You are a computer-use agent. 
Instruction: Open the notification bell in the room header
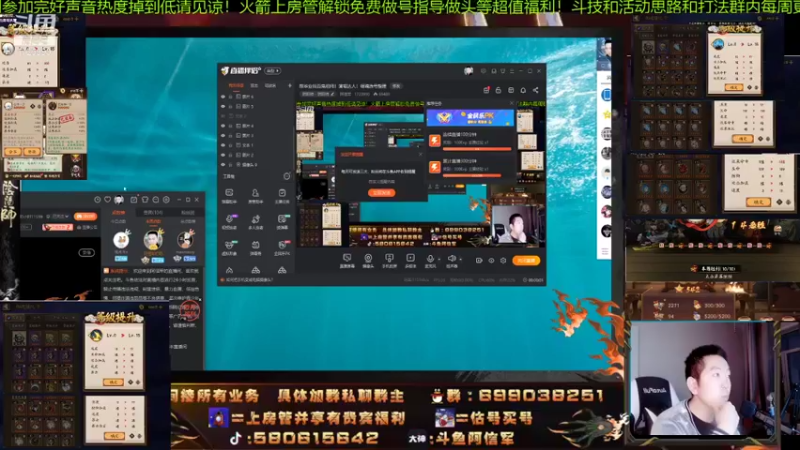[523, 90]
